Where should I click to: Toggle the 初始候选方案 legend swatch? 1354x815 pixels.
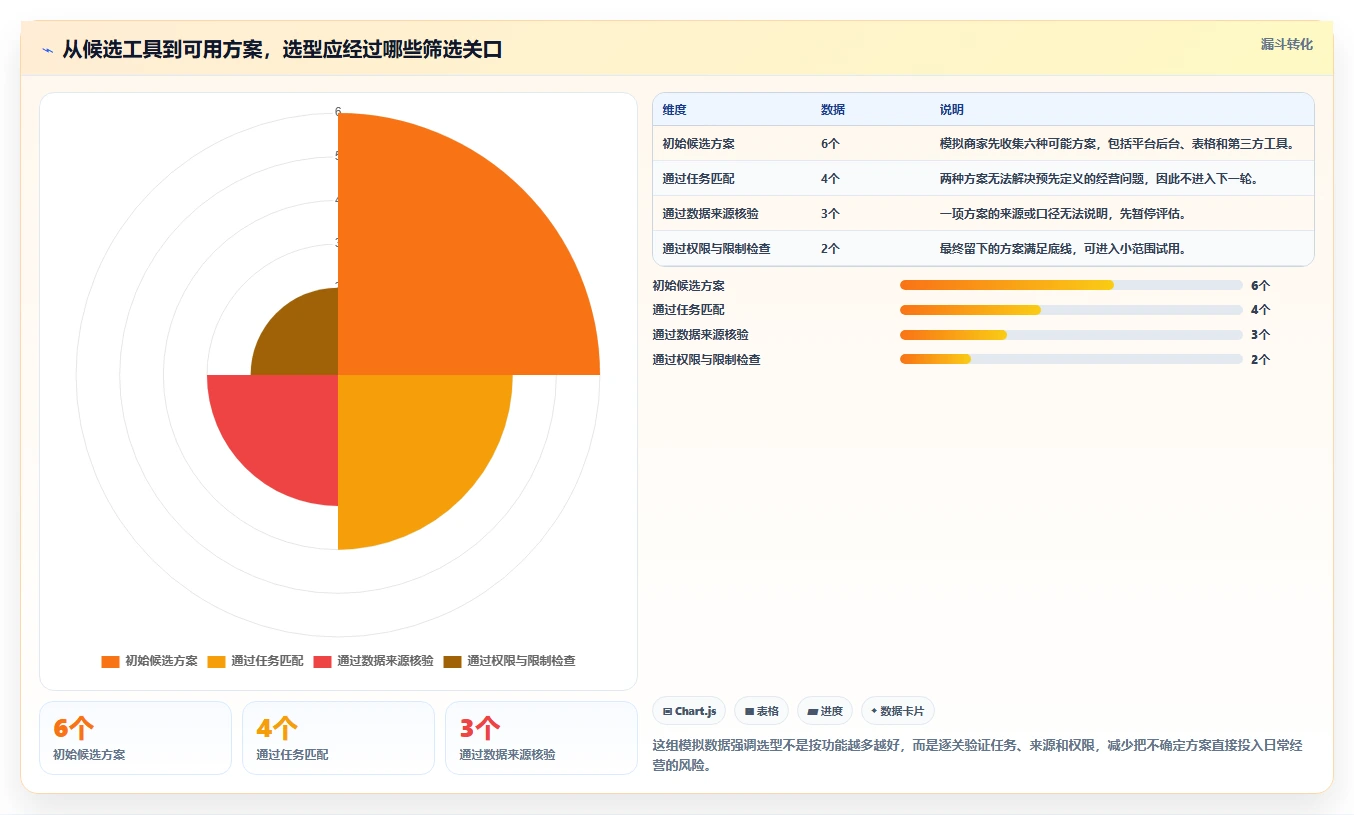coord(110,661)
